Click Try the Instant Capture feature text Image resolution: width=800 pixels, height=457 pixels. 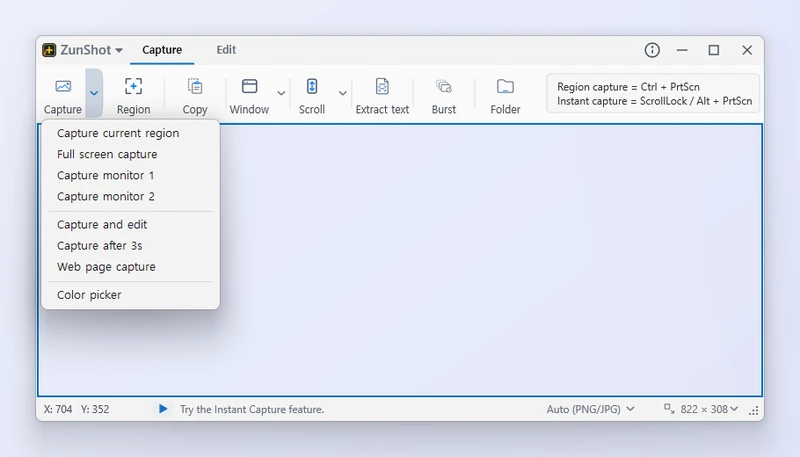(252, 409)
